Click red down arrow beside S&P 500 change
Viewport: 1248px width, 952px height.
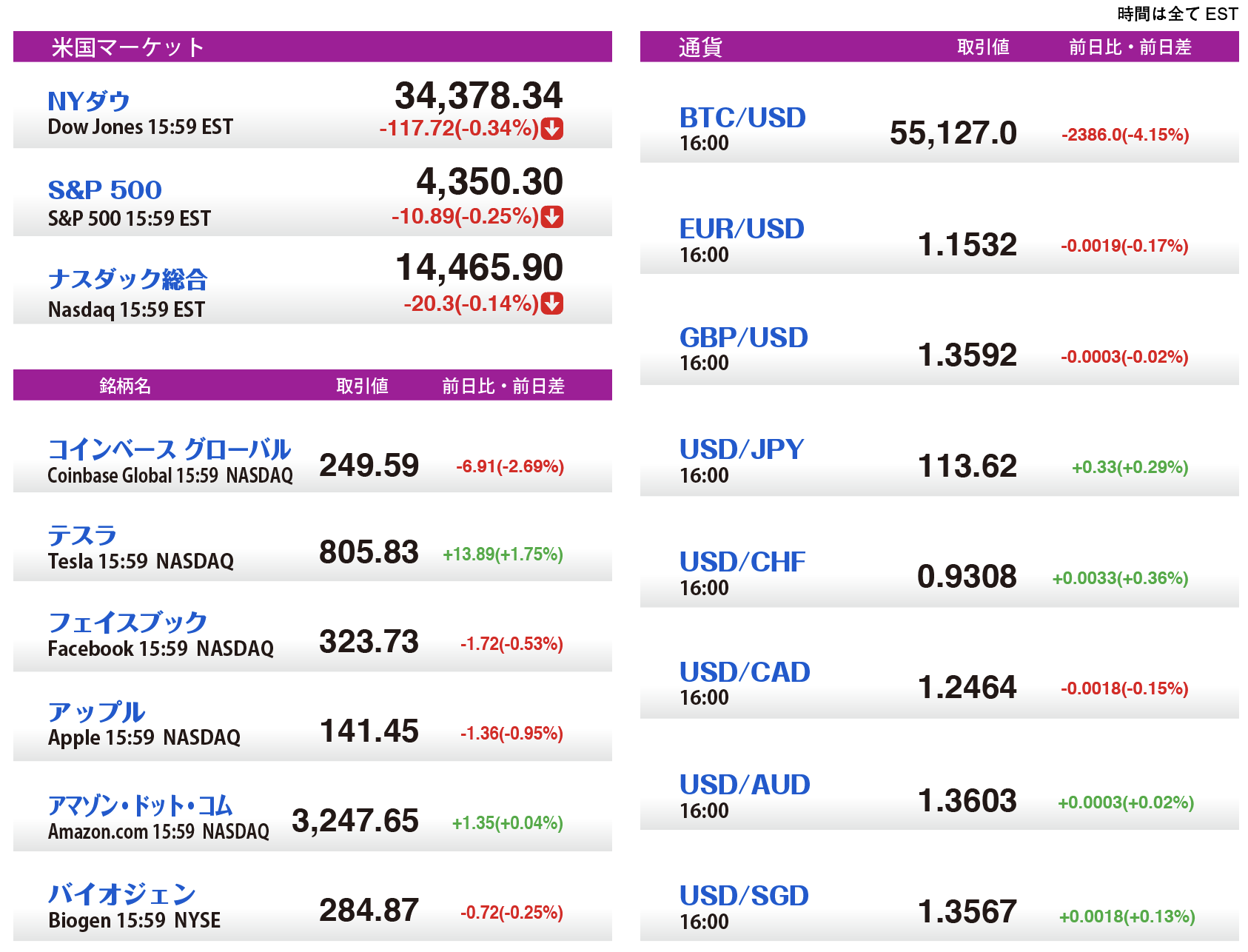coord(552,217)
